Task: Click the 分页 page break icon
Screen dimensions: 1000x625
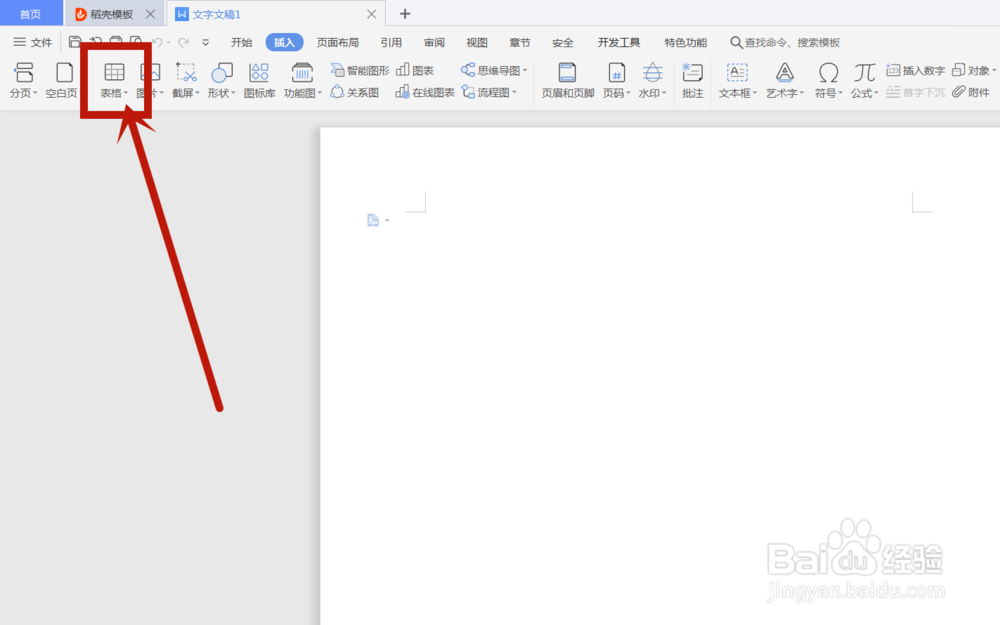Action: point(24,72)
